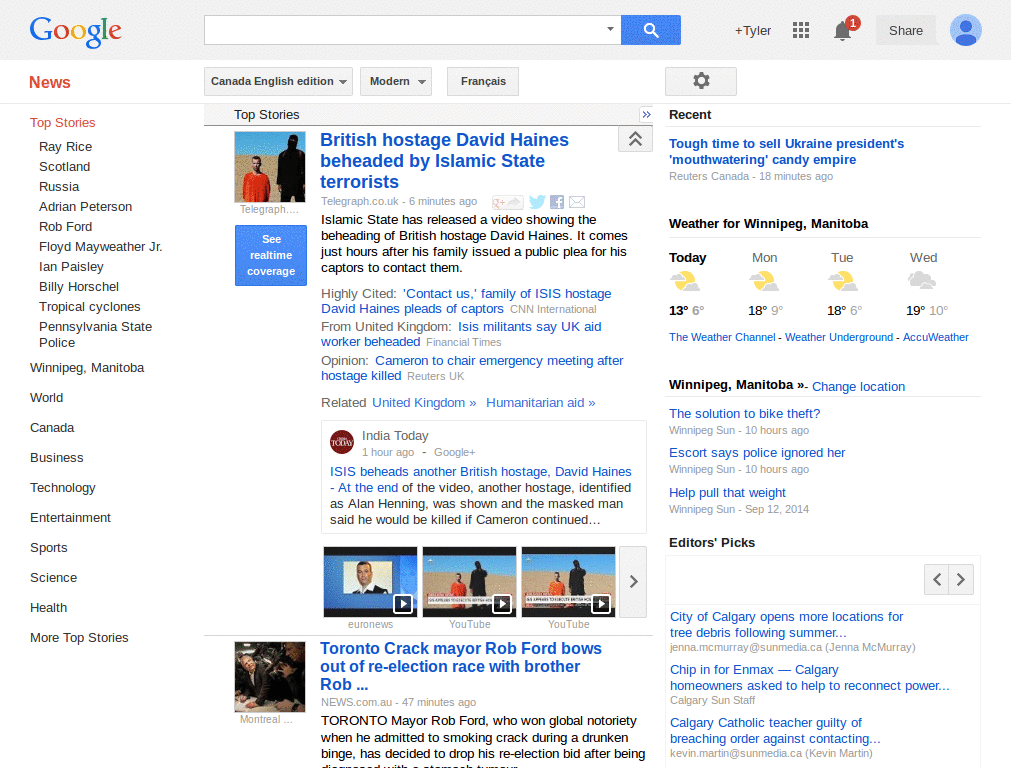Click See realtime coverage button

tap(271, 255)
